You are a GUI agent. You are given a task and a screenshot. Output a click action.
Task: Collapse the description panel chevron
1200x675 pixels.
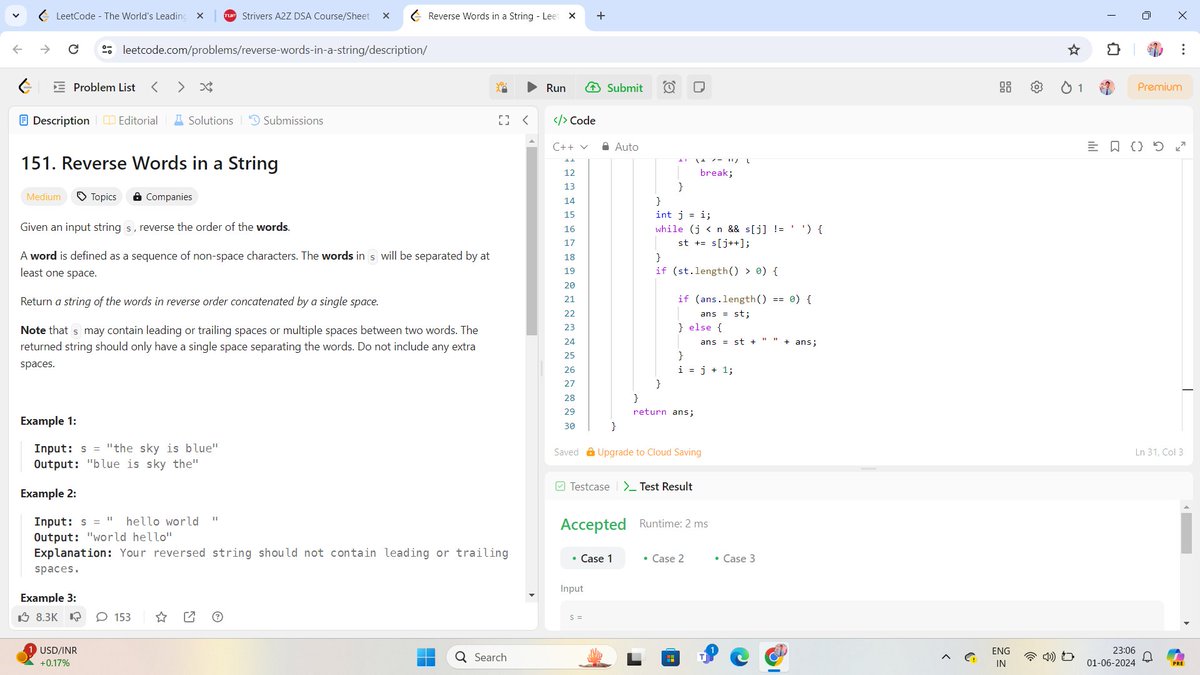pos(525,120)
